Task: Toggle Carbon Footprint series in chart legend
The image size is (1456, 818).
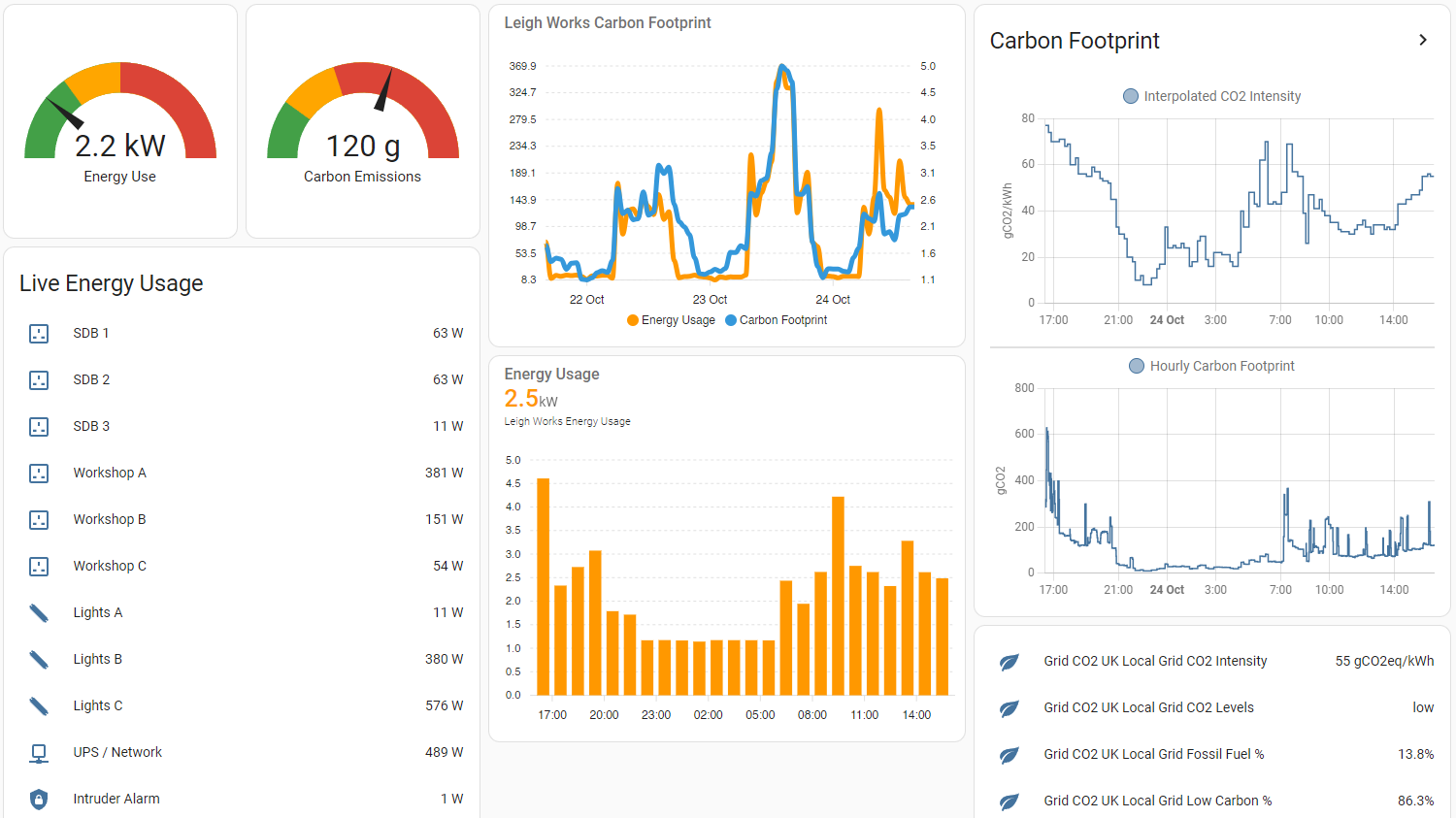Action: coord(776,320)
